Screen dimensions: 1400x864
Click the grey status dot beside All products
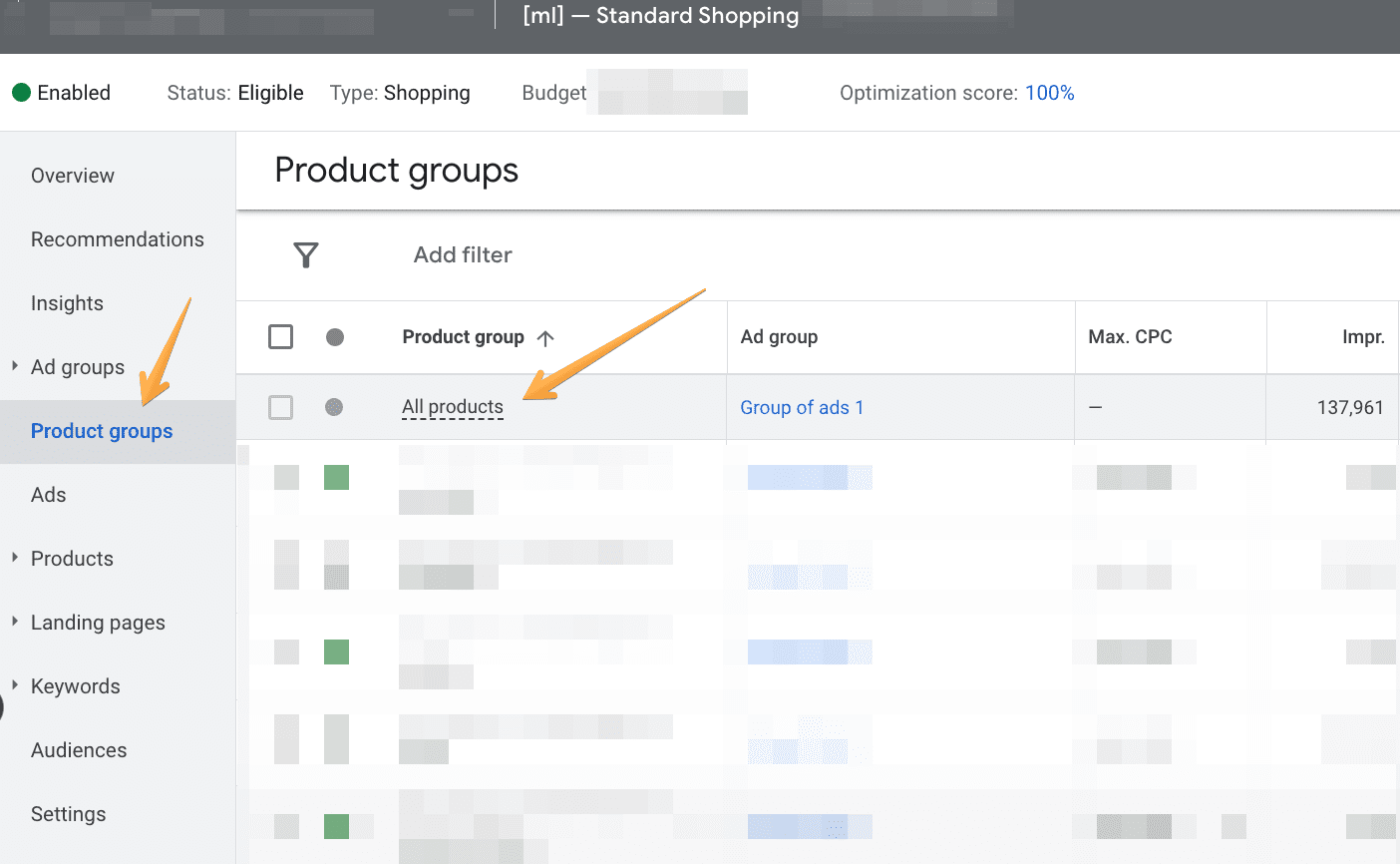pyautogui.click(x=334, y=407)
